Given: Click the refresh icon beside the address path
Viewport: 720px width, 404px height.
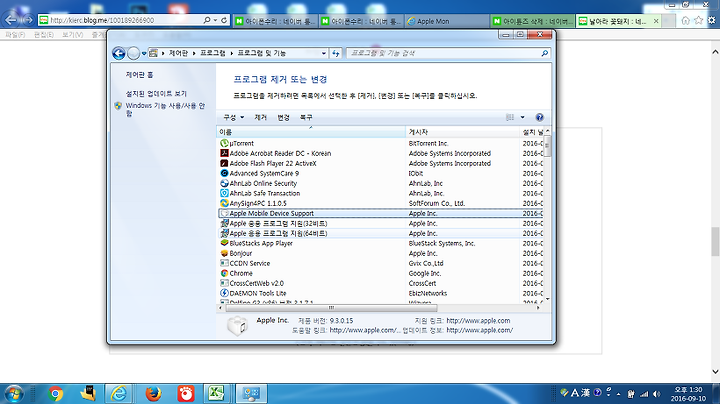Looking at the screenshot, I should point(336,54).
